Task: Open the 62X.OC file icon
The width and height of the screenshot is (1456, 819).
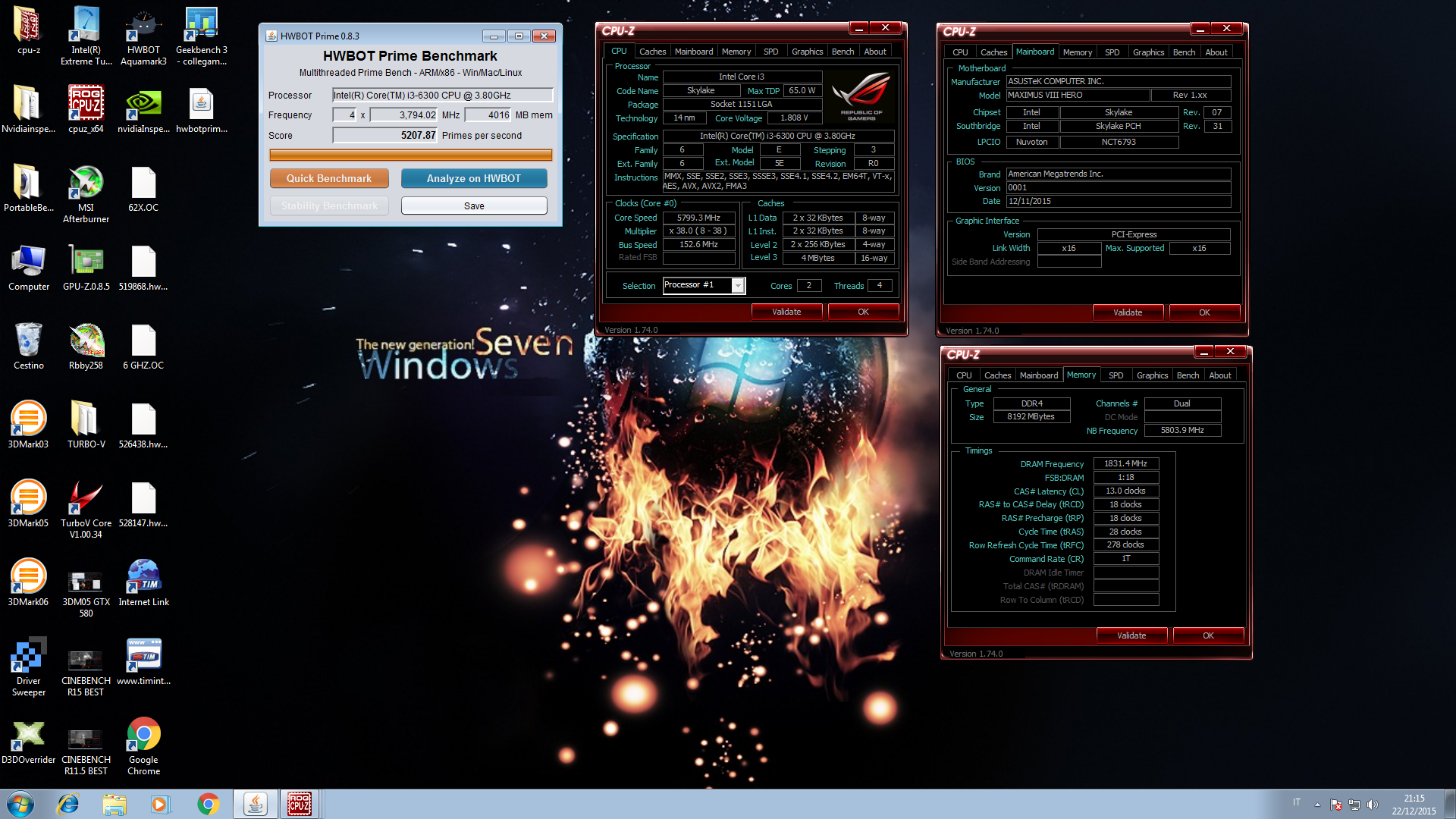Action: tap(143, 188)
